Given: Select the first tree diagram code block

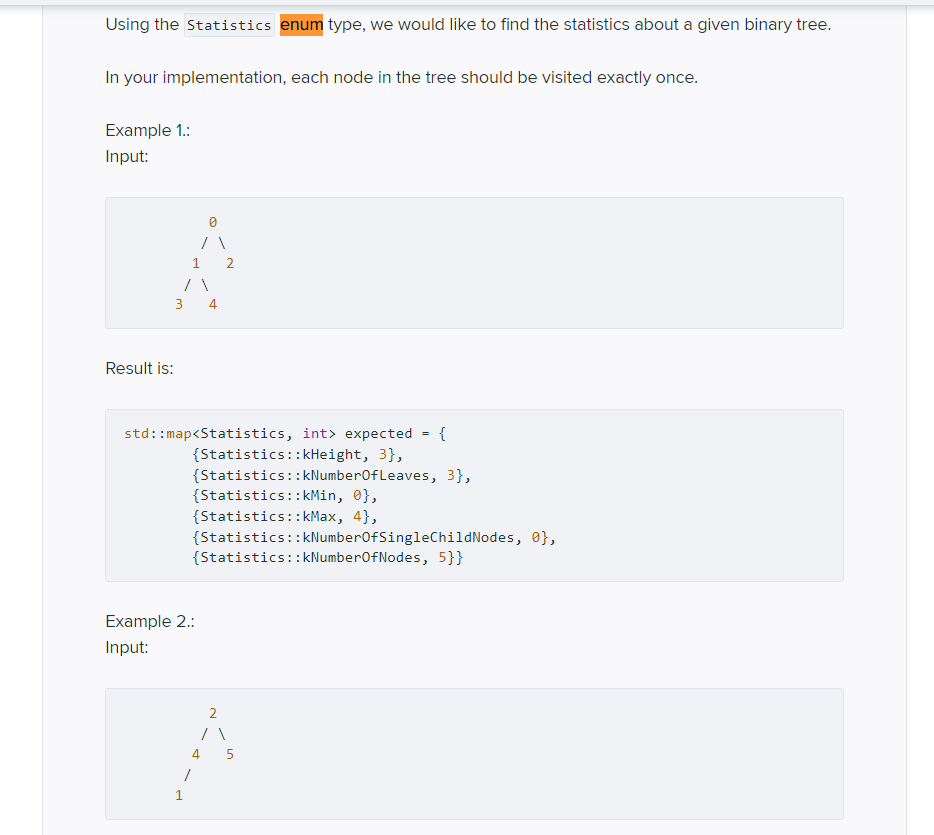Looking at the screenshot, I should tap(474, 262).
